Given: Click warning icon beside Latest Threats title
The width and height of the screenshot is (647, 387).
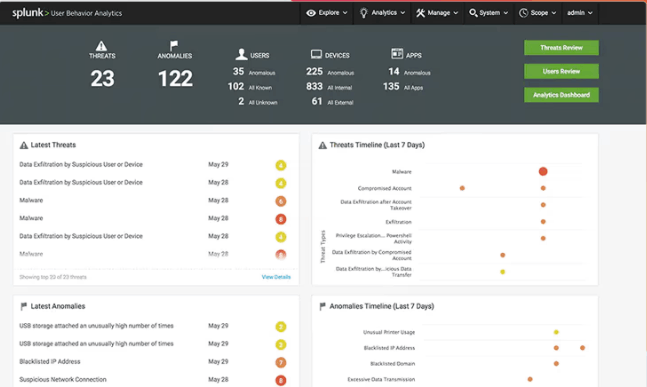Looking at the screenshot, I should [x=24, y=145].
